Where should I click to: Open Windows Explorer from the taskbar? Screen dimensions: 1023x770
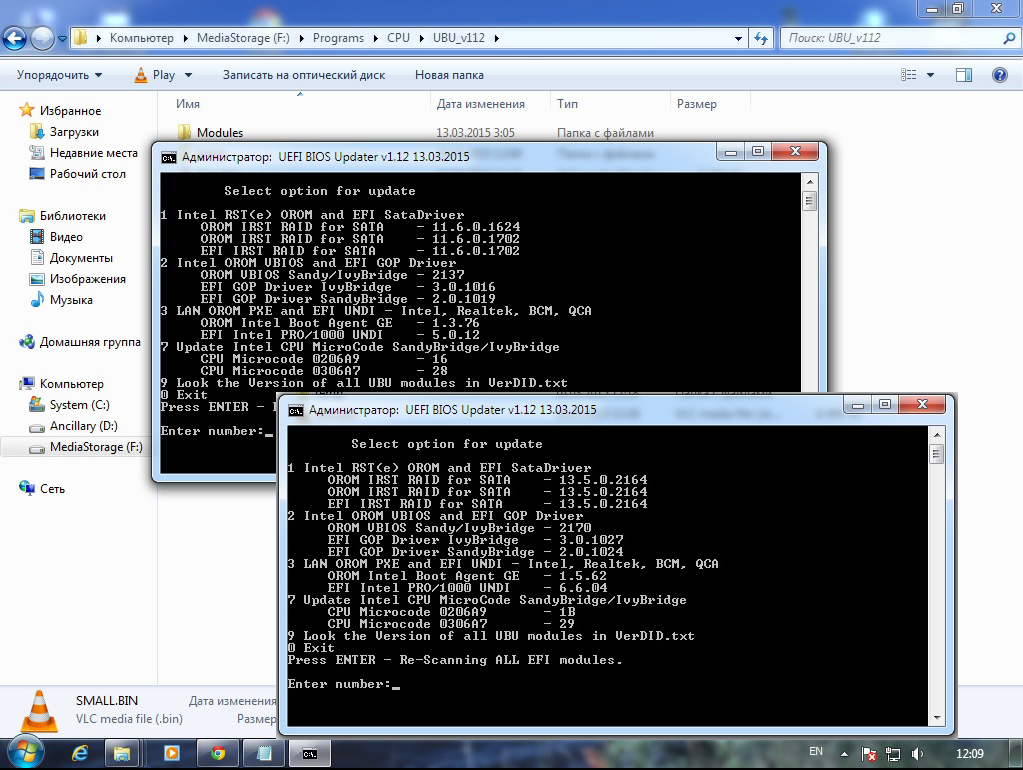point(122,754)
